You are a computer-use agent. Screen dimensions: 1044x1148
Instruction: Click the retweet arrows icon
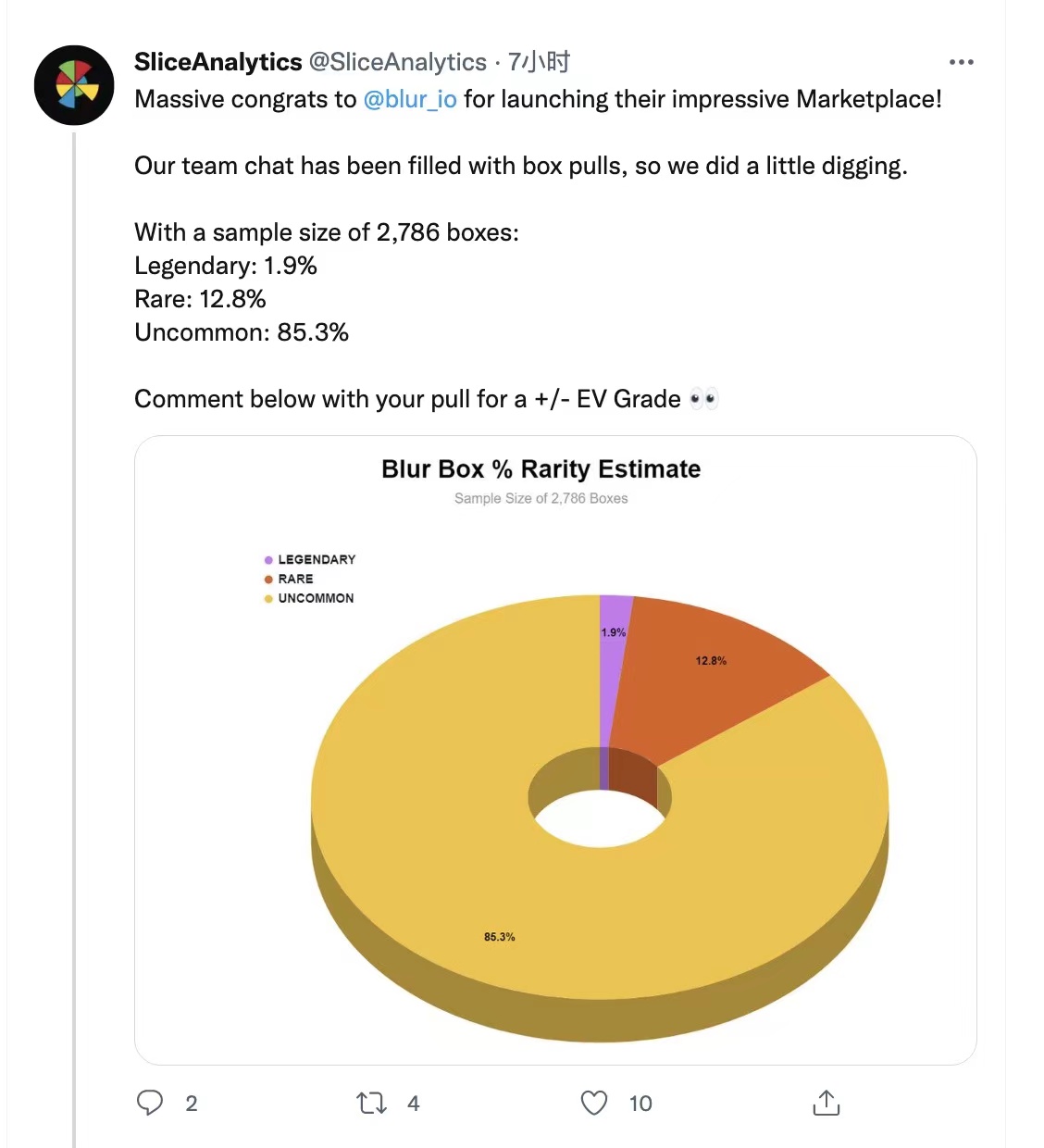click(371, 1103)
